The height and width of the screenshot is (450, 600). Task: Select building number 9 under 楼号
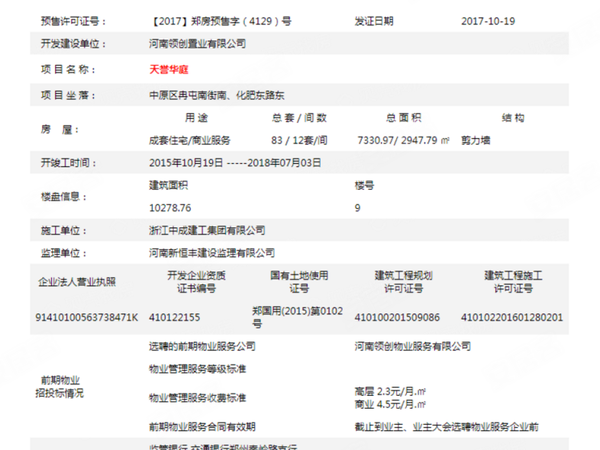(357, 208)
